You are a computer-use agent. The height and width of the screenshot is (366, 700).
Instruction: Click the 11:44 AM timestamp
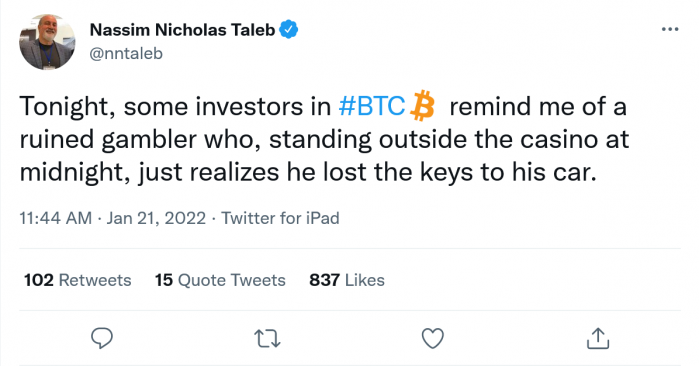click(56, 218)
